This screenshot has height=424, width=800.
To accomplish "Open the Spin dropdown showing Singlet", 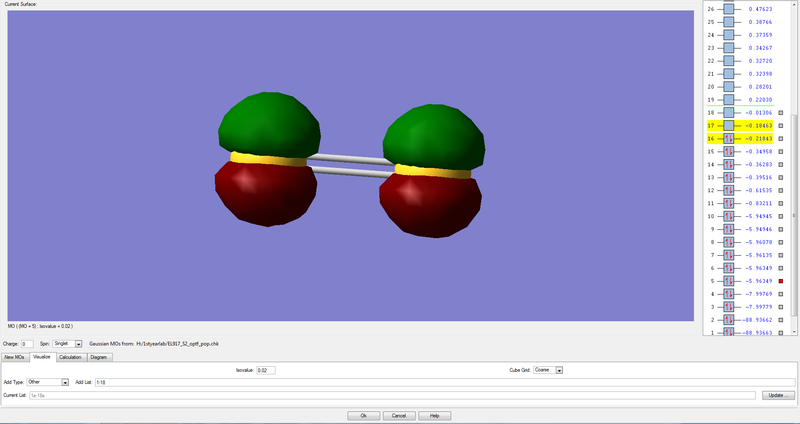I will [x=79, y=343].
